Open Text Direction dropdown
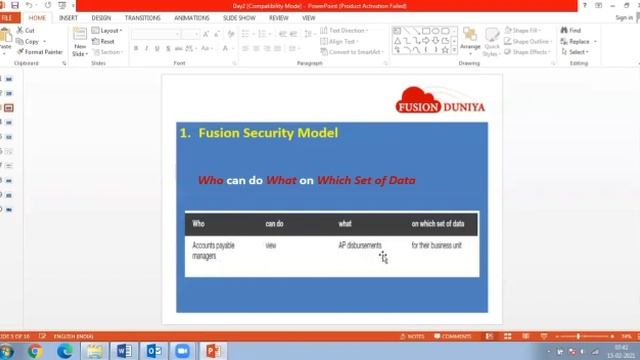 point(344,31)
